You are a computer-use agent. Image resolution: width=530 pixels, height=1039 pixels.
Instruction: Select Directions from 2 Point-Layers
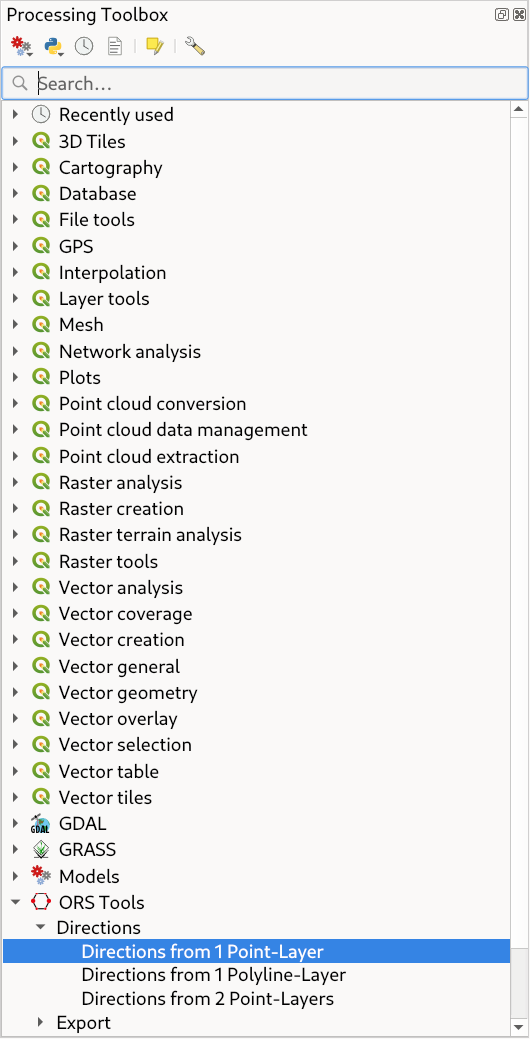tap(207, 999)
